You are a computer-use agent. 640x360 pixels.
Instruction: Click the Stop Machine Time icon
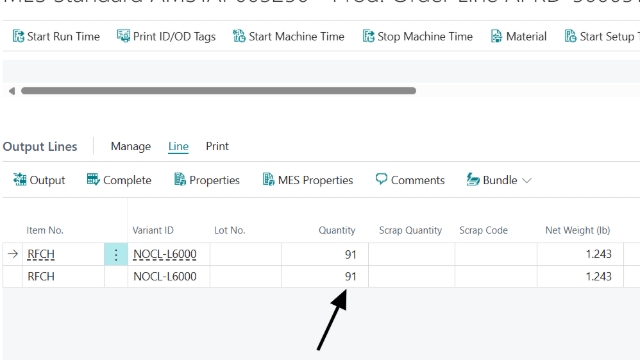(368, 36)
